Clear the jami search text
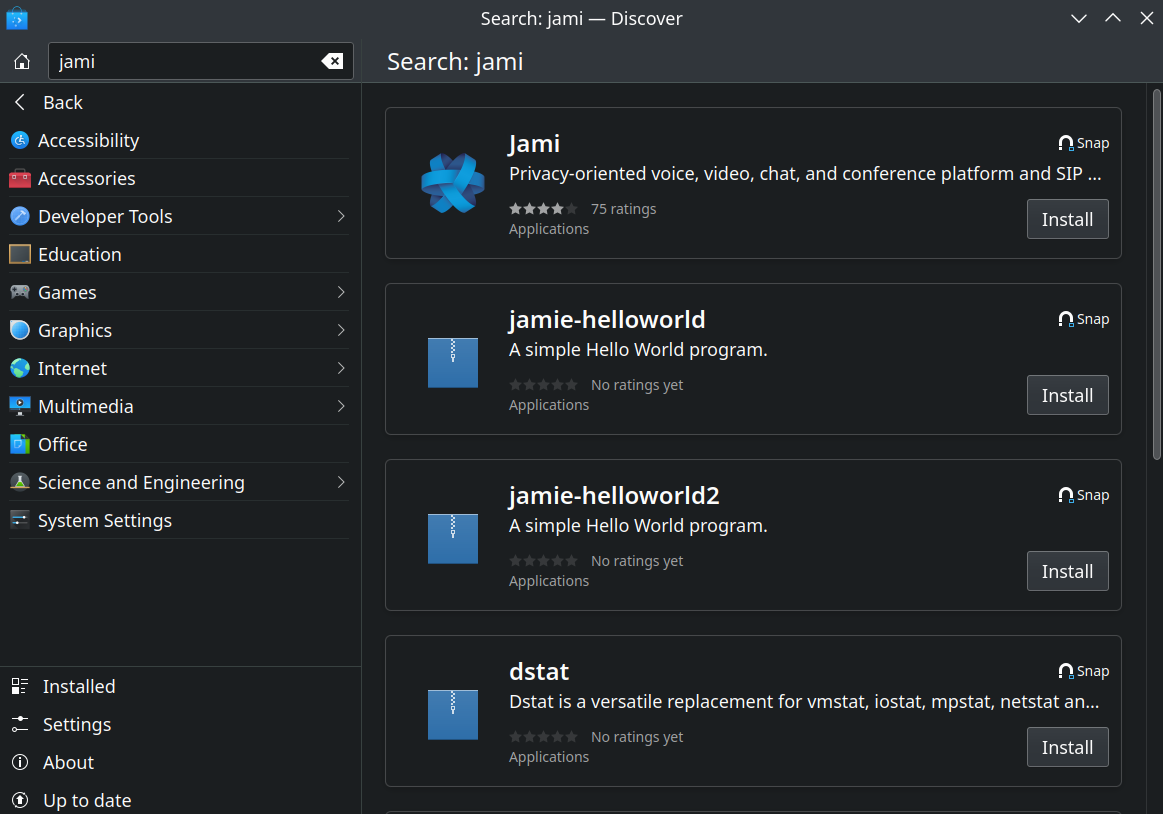 point(332,62)
